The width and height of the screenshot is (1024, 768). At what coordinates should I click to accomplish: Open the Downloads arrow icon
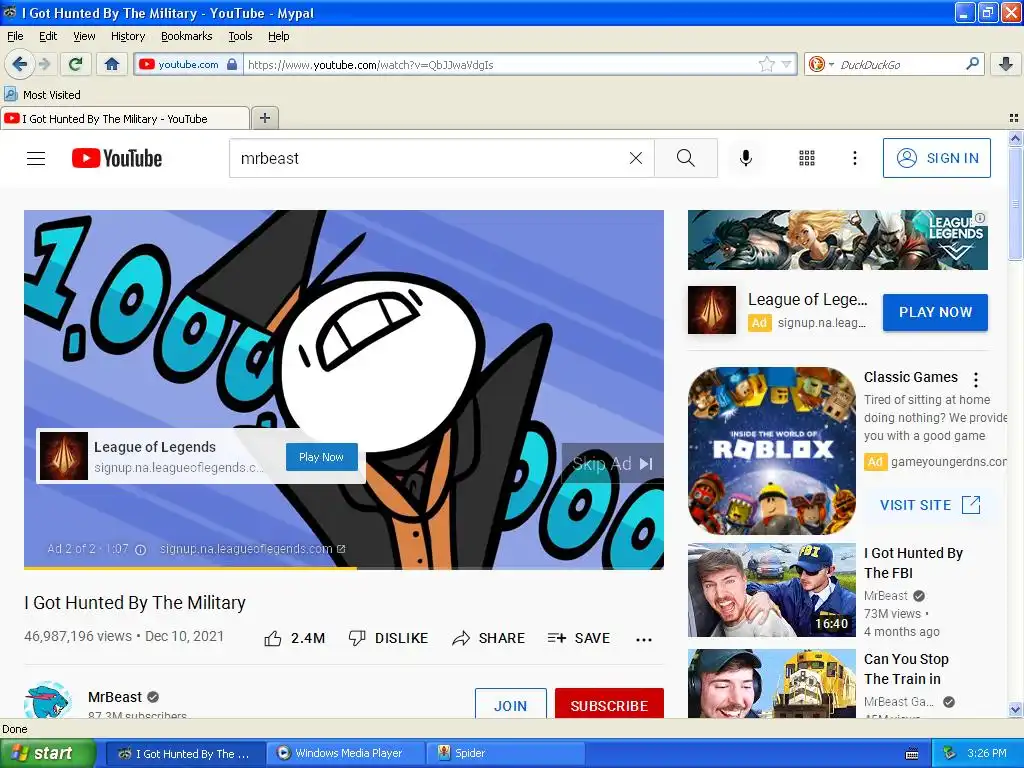click(1006, 64)
